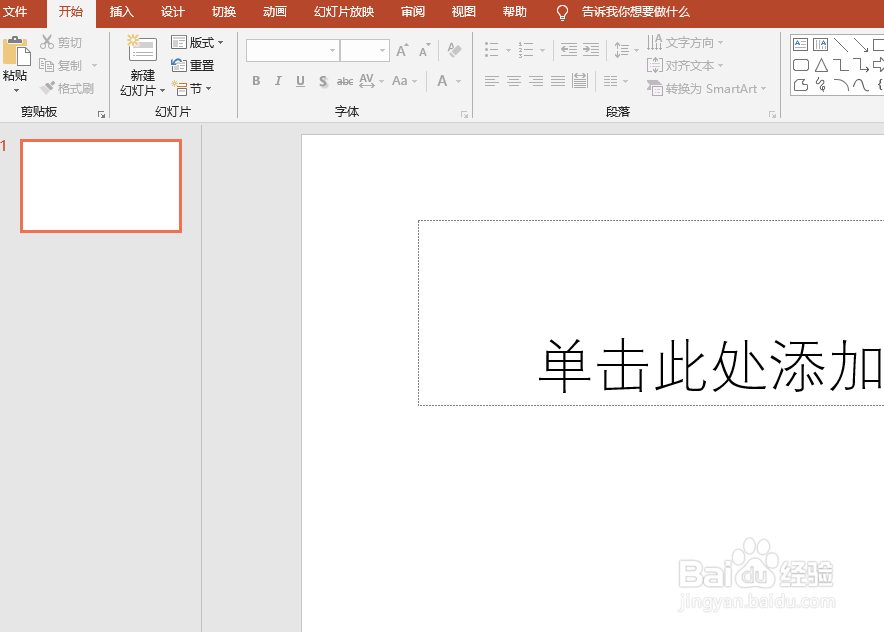Open the Font (字体) dialog launcher

pos(465,114)
